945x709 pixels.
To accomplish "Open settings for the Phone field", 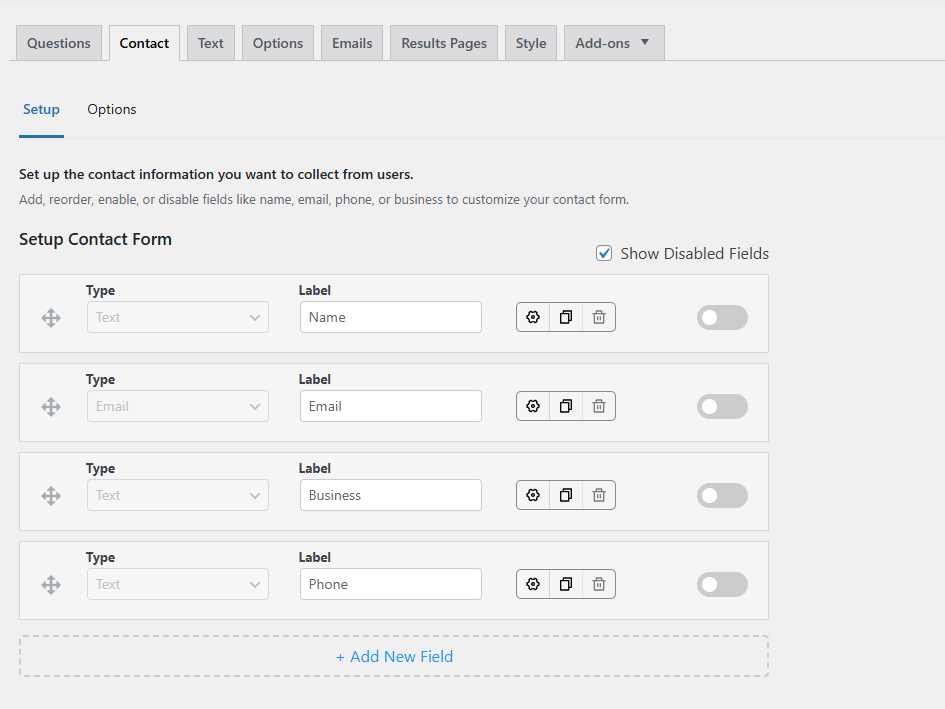I will (532, 584).
